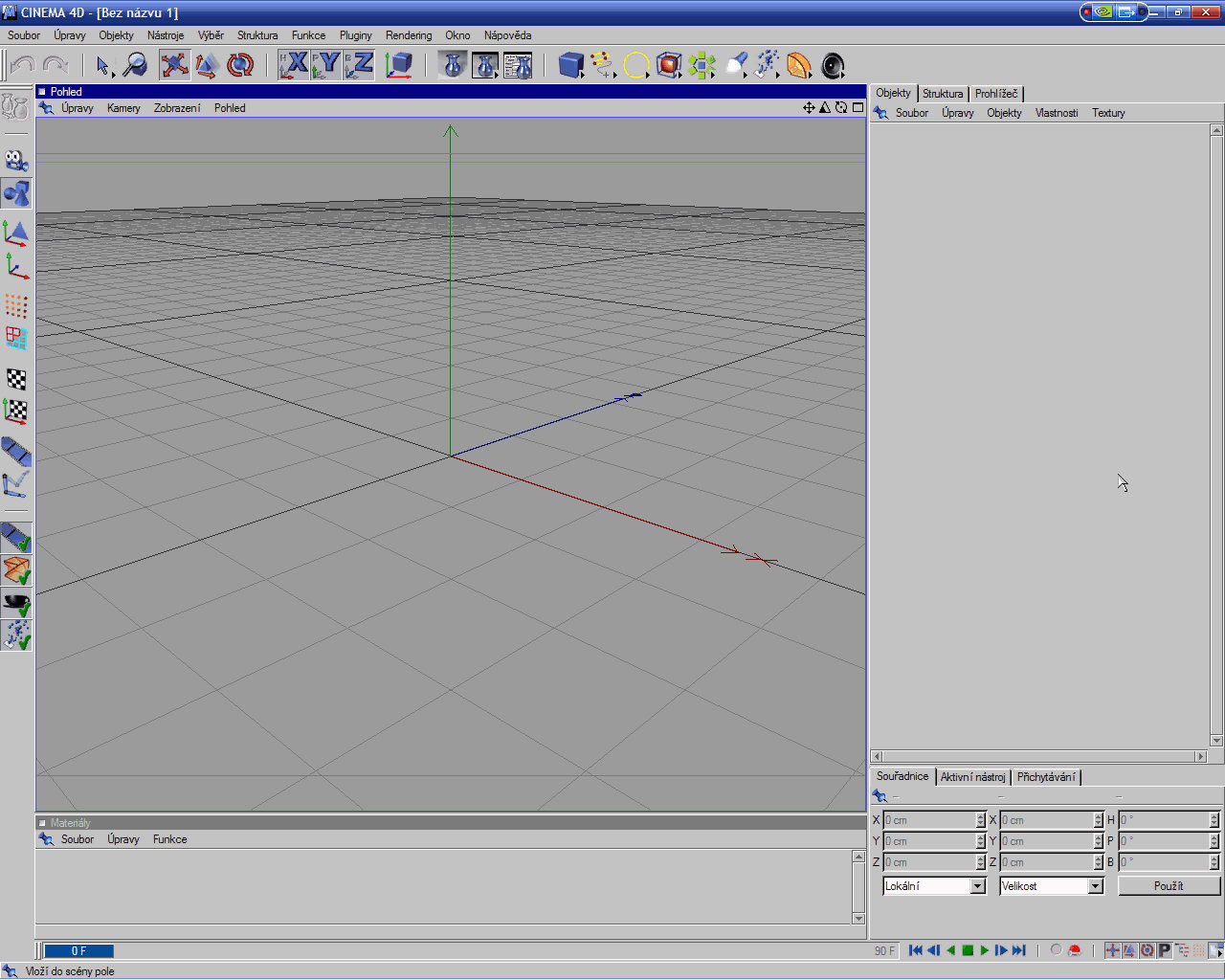Open the Pluginy menu
Image resolution: width=1225 pixels, height=980 pixels.
click(x=356, y=35)
